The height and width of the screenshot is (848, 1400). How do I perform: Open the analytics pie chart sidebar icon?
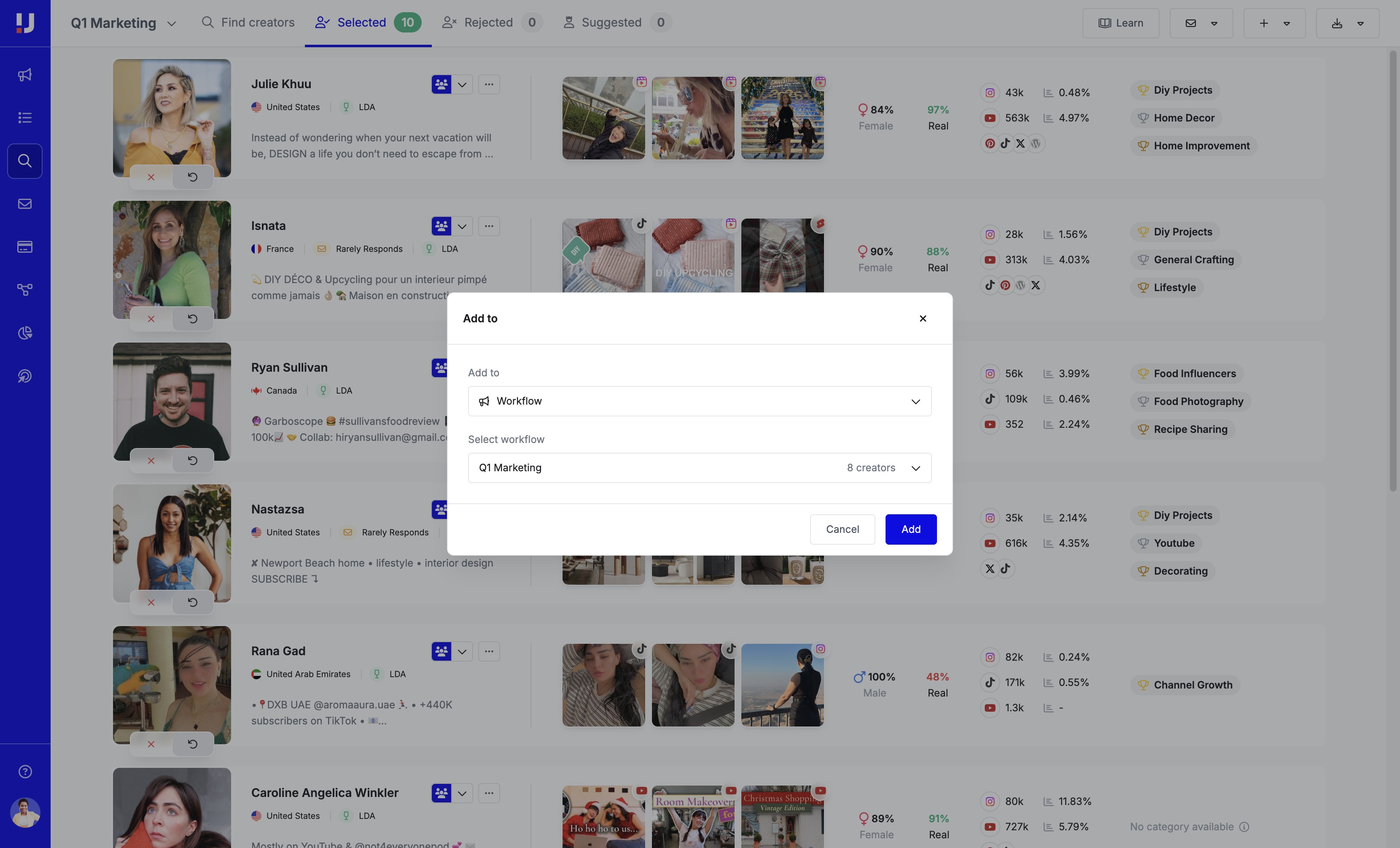25,332
